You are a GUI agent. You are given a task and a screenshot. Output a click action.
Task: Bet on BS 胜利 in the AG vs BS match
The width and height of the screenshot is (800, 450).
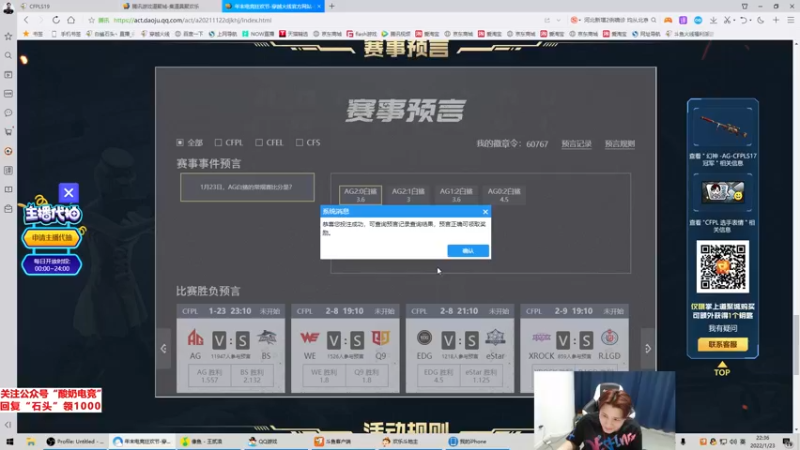pyautogui.click(x=252, y=376)
